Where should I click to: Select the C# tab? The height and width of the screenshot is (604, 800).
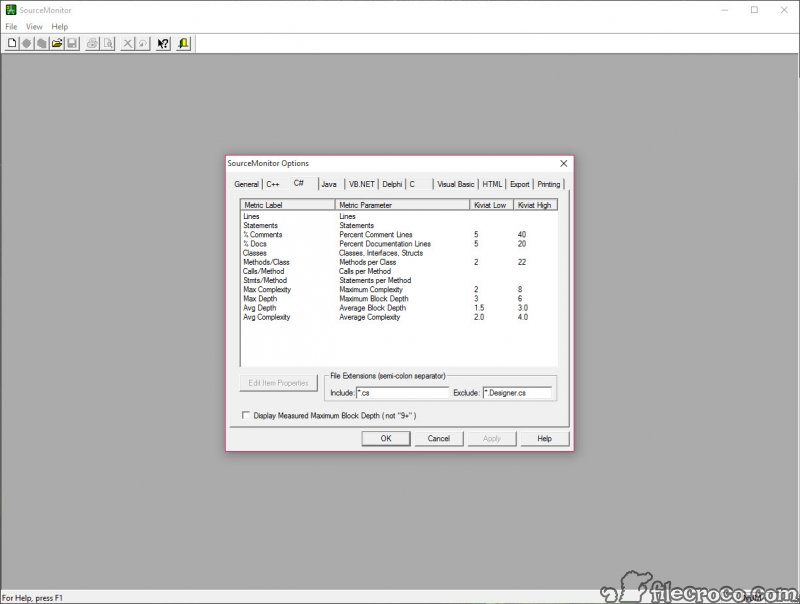[x=299, y=183]
